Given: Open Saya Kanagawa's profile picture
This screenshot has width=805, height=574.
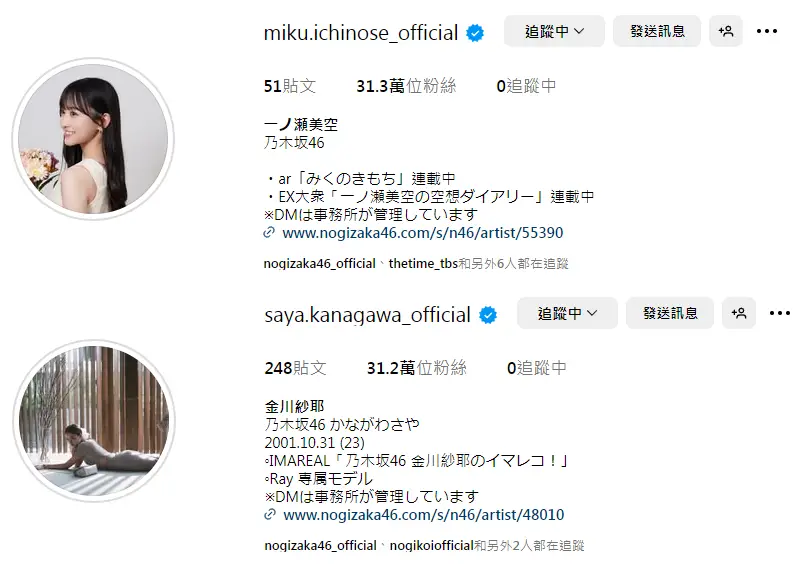Looking at the screenshot, I should (93, 420).
